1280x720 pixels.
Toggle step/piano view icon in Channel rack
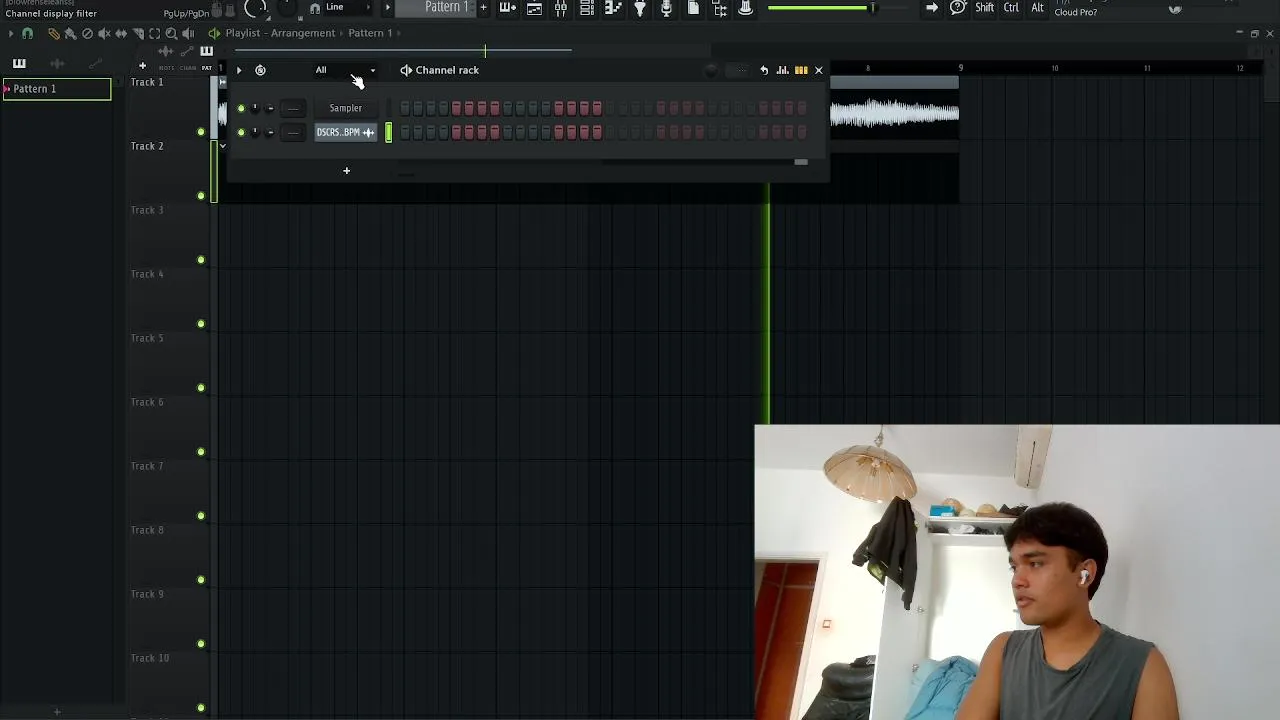coord(801,70)
